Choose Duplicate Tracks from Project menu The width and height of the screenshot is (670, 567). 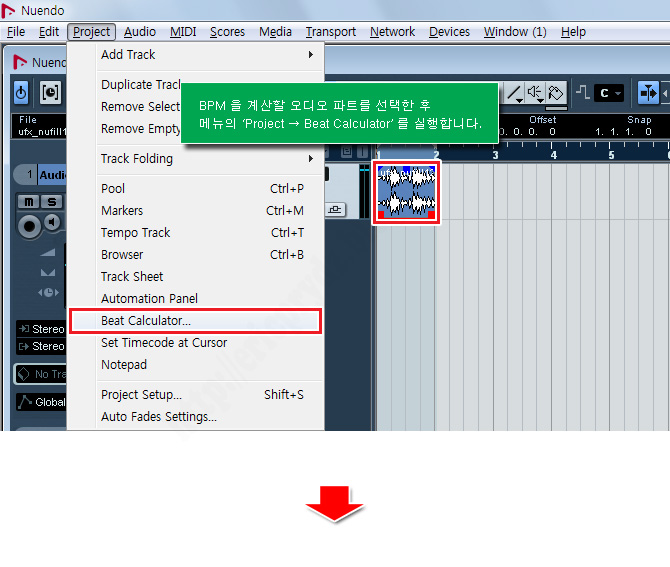point(141,85)
